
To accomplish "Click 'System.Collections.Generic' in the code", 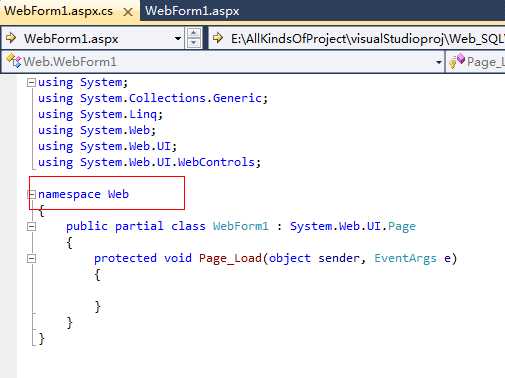I will point(171,98).
